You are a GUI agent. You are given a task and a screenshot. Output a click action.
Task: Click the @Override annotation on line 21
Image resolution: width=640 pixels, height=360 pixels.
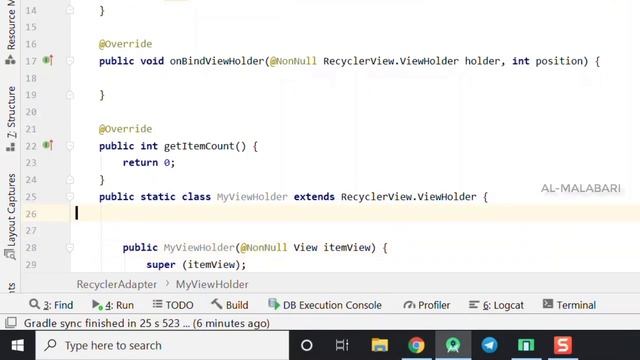coord(125,129)
